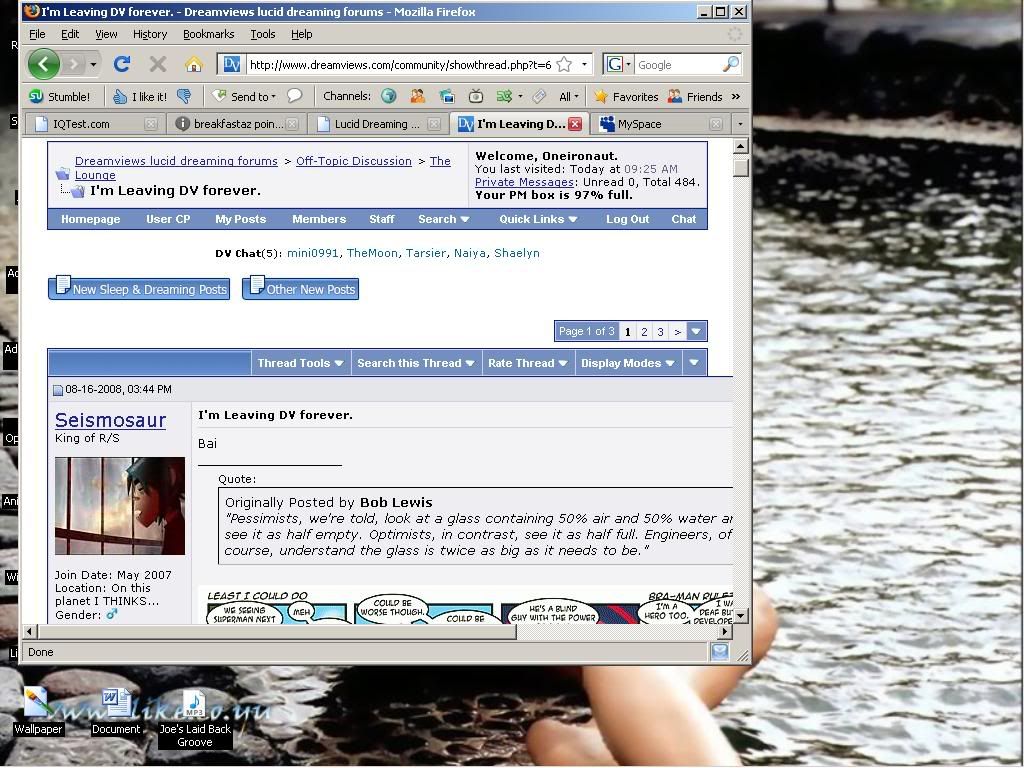Click the URL address field

pyautogui.click(x=400, y=65)
